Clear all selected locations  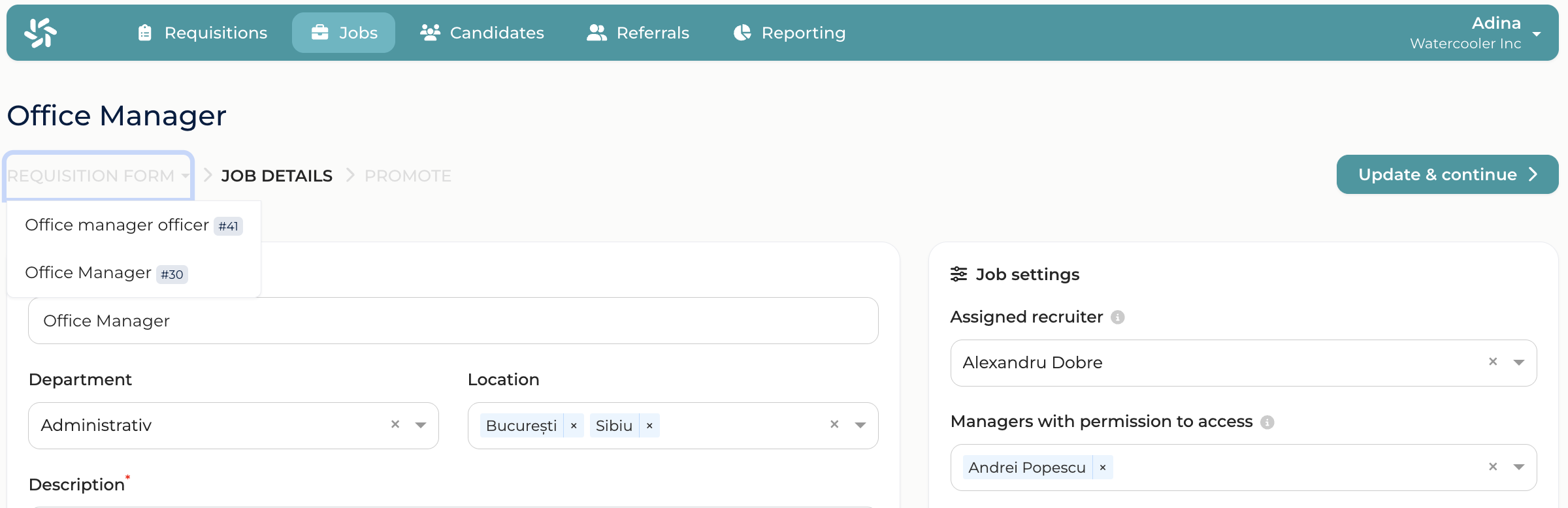[x=834, y=424]
